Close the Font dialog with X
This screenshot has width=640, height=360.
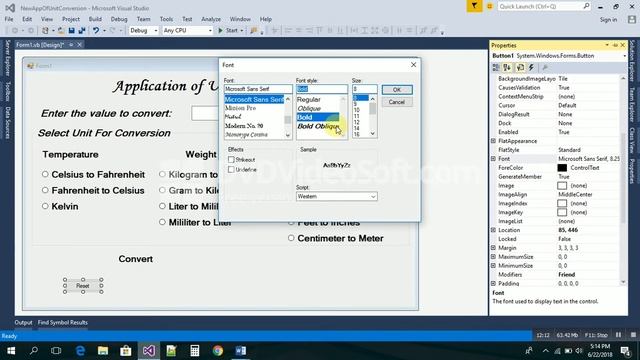(413, 65)
